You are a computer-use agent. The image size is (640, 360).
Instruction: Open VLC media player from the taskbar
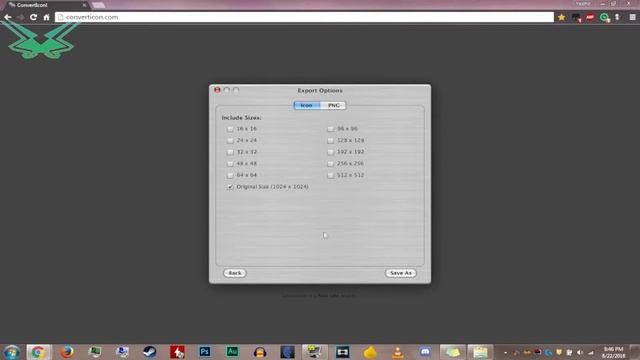pyautogui.click(x=398, y=352)
